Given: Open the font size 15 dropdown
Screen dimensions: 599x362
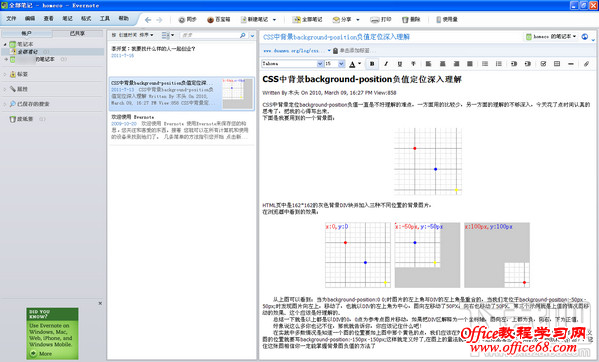Looking at the screenshot, I should tap(341, 64).
